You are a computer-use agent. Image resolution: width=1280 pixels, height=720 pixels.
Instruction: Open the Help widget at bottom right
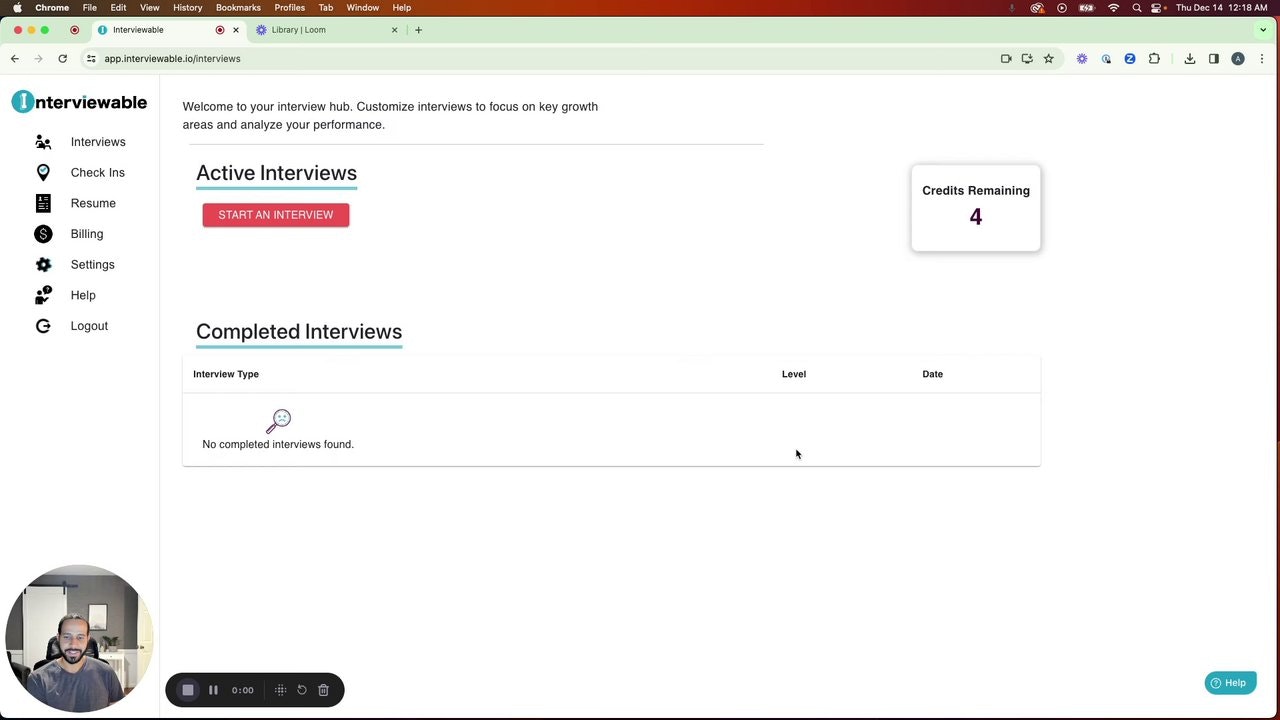1229,682
